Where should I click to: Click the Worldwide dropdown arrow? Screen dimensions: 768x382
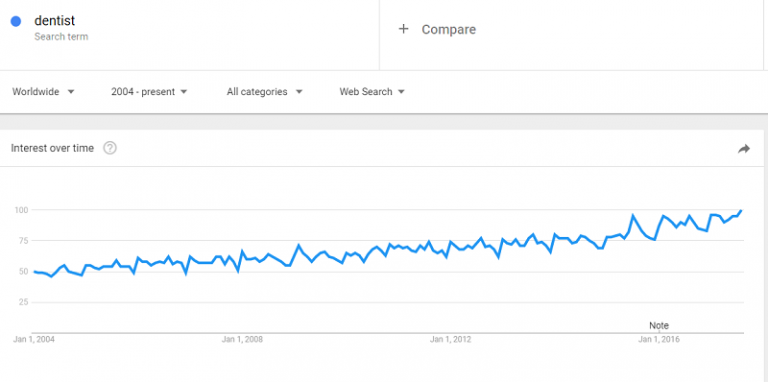71,92
